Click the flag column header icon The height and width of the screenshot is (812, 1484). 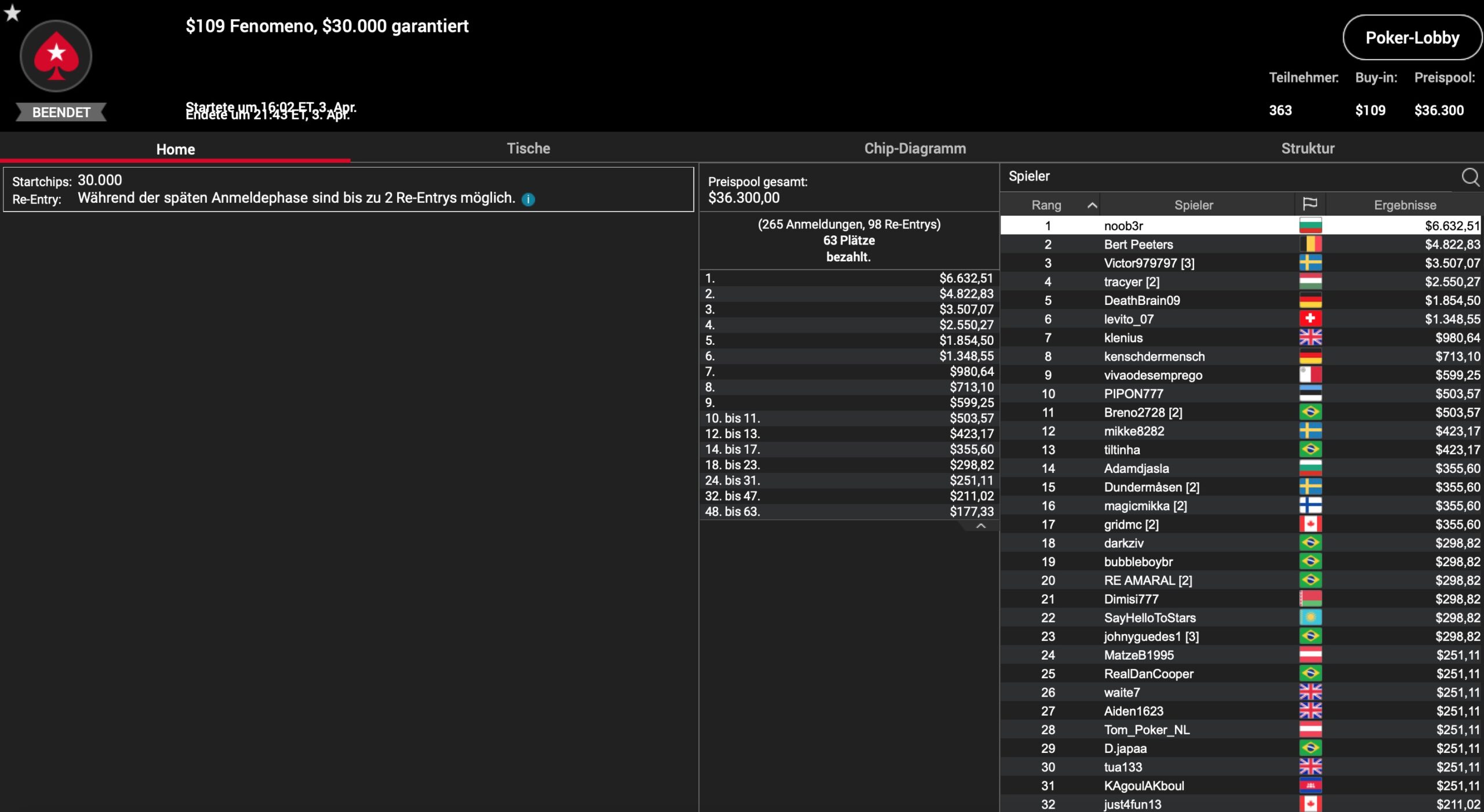click(x=1310, y=204)
